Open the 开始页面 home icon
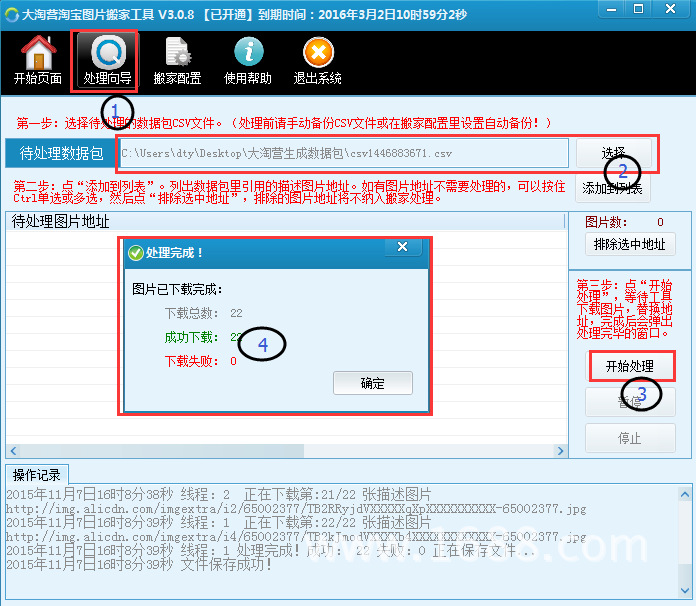Image resolution: width=696 pixels, height=606 pixels. 38,60
